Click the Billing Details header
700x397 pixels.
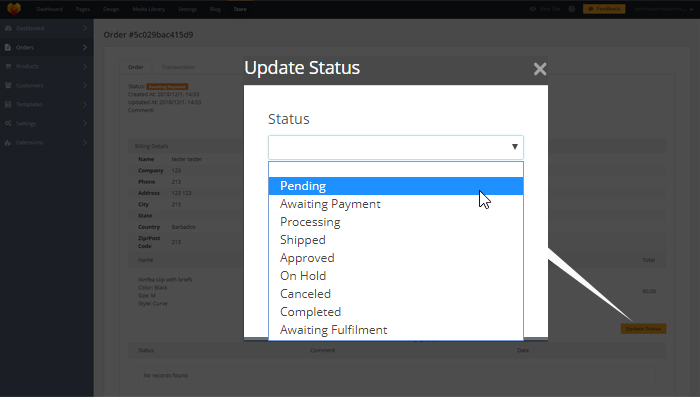(152, 146)
